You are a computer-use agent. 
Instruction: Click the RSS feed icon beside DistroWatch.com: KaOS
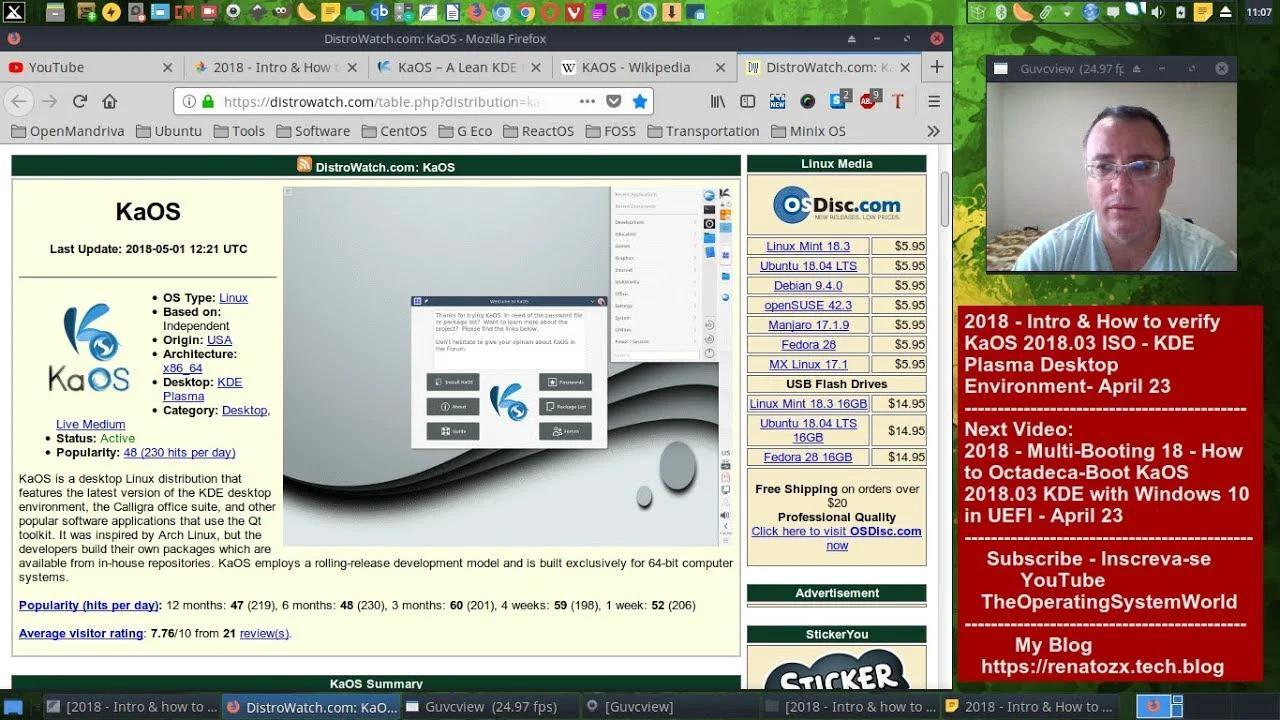coord(304,166)
